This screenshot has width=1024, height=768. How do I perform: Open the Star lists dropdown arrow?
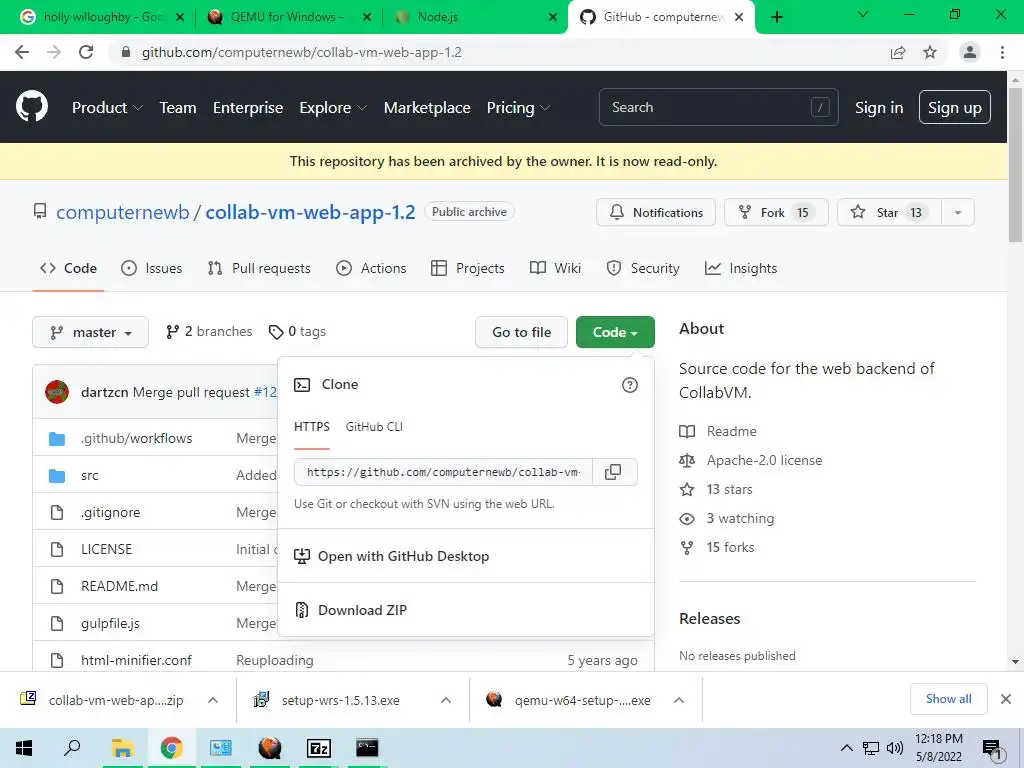(958, 212)
